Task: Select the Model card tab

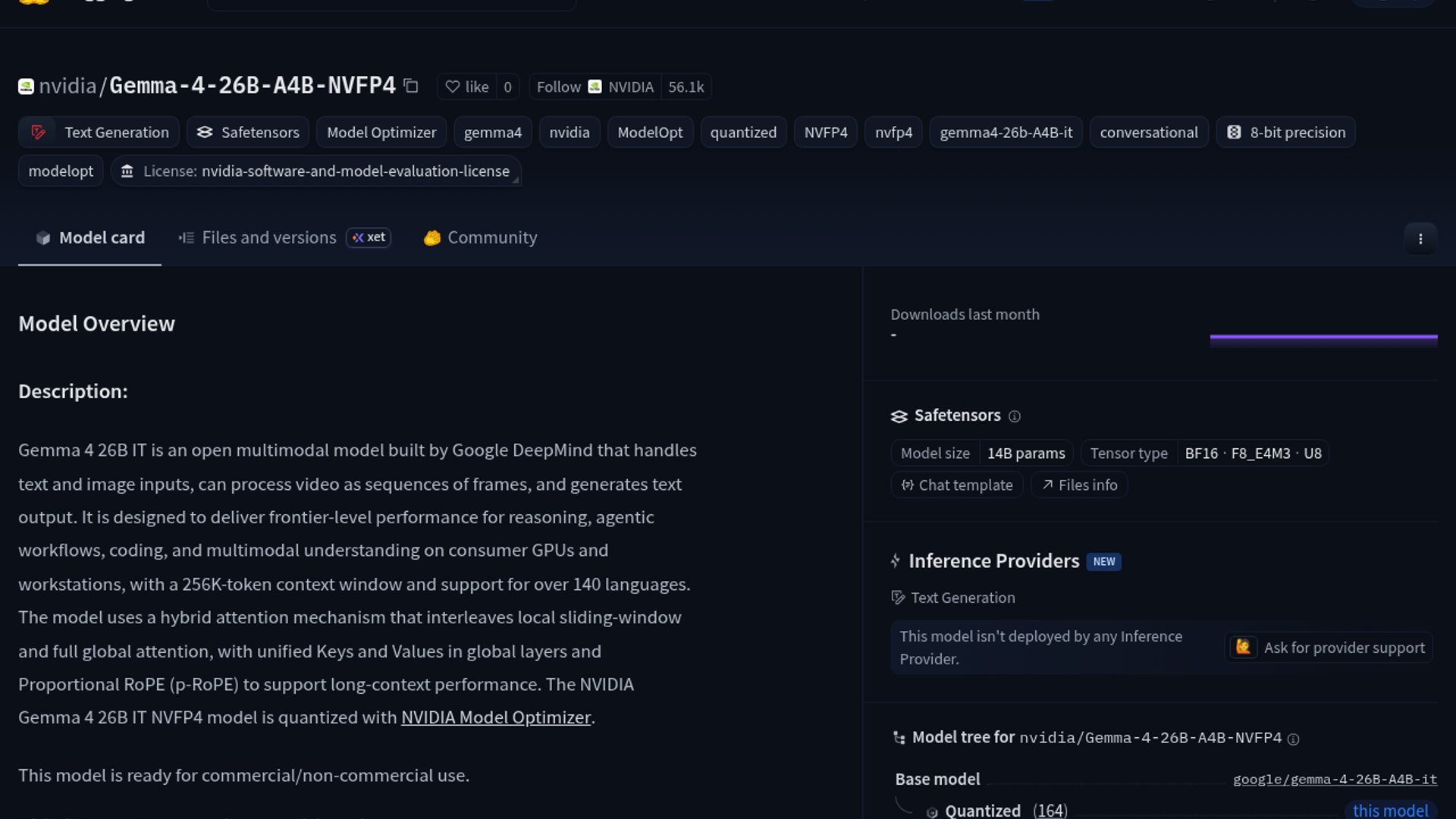Action: click(89, 237)
